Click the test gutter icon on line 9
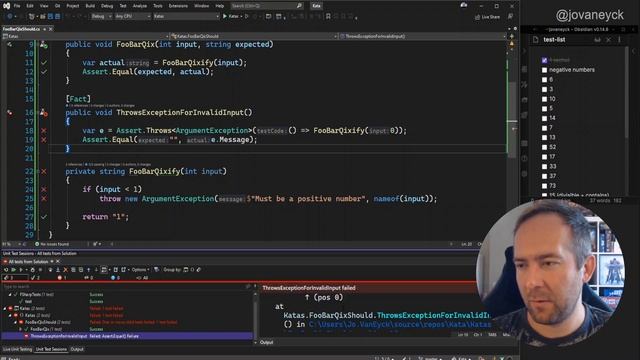The width and height of the screenshot is (640, 360). click(43, 44)
